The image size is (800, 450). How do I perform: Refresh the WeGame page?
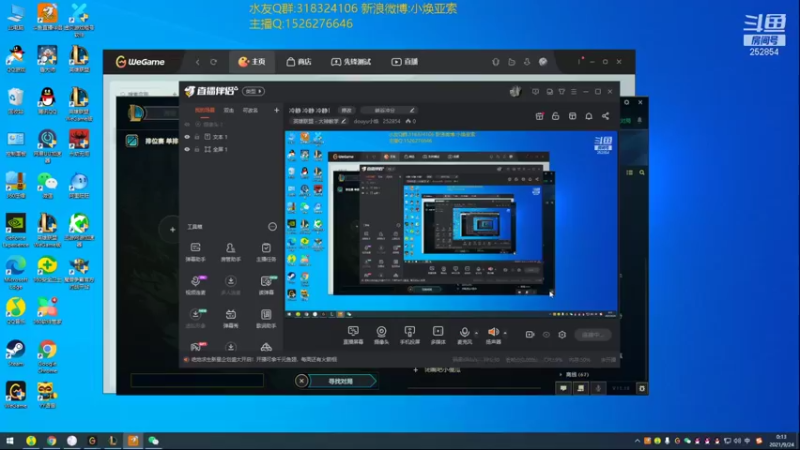pyautogui.click(x=213, y=62)
